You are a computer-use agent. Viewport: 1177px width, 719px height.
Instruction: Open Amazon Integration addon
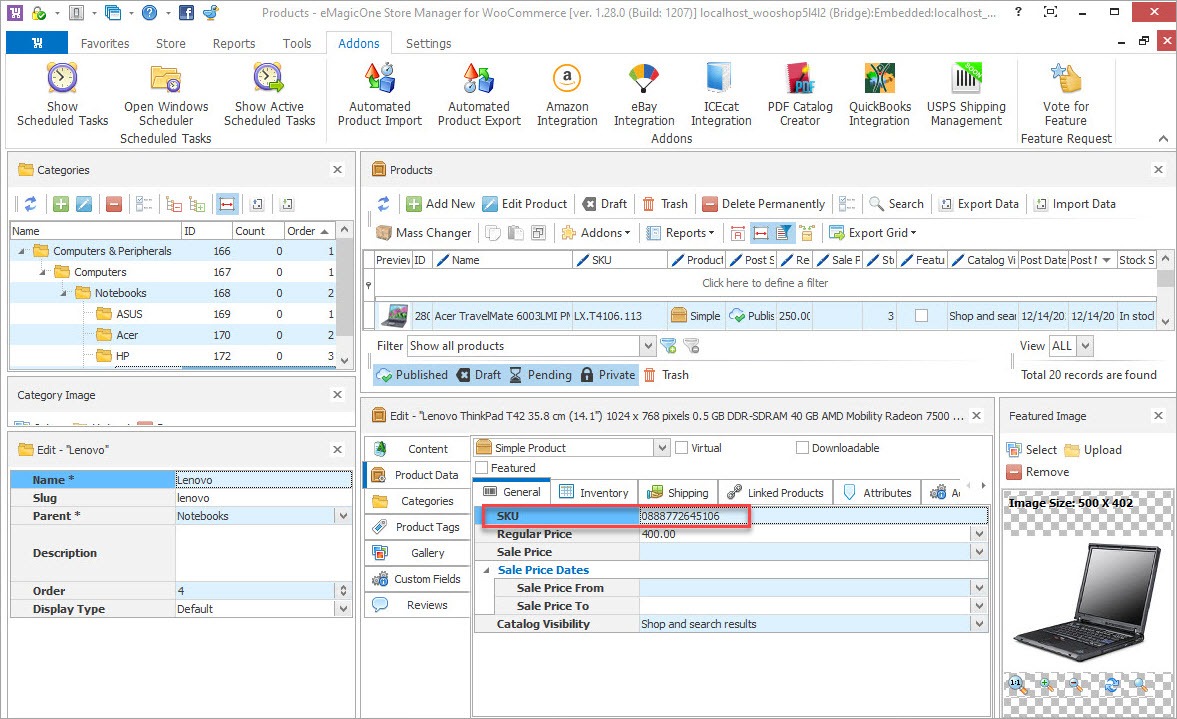click(567, 95)
